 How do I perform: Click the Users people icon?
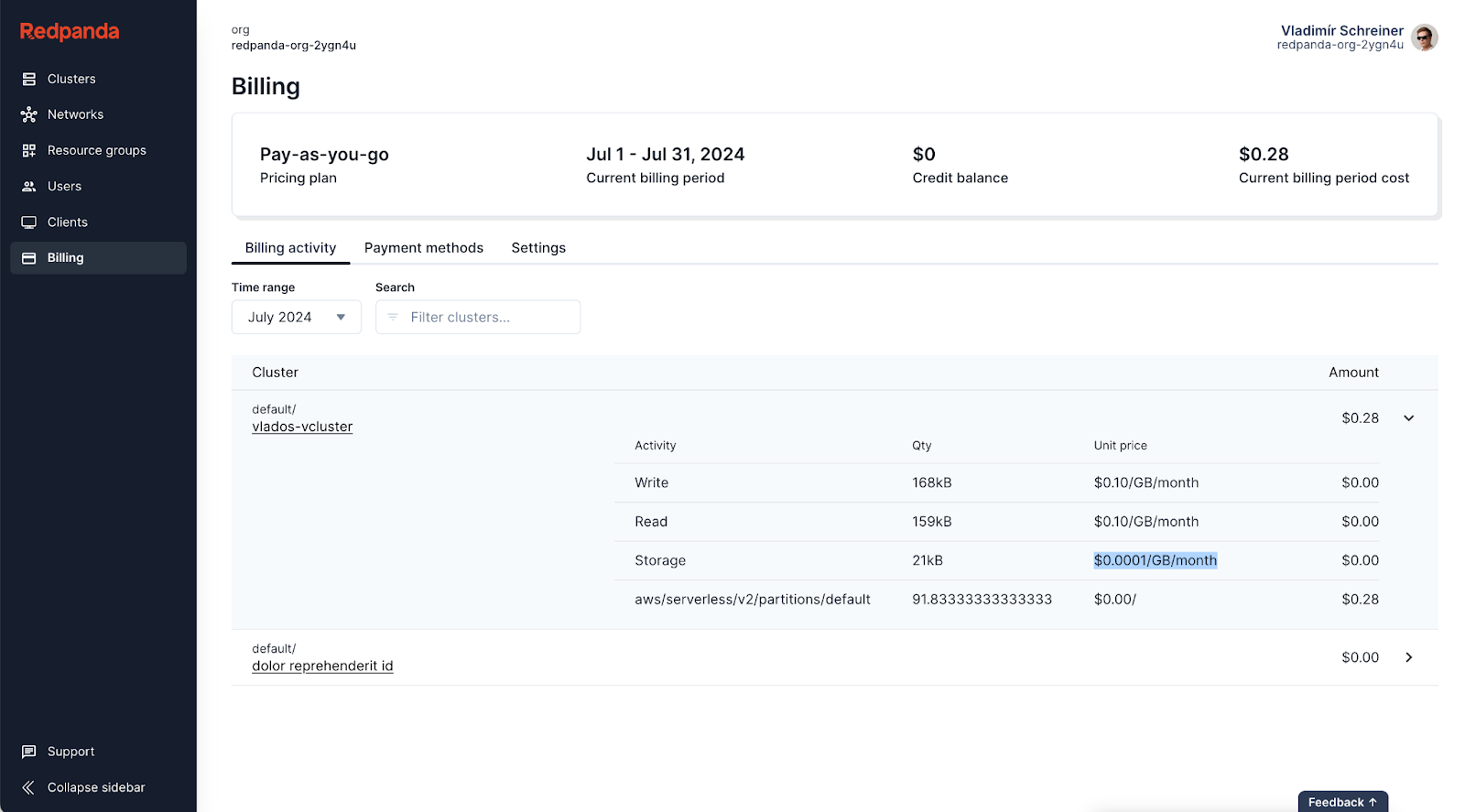coord(29,186)
